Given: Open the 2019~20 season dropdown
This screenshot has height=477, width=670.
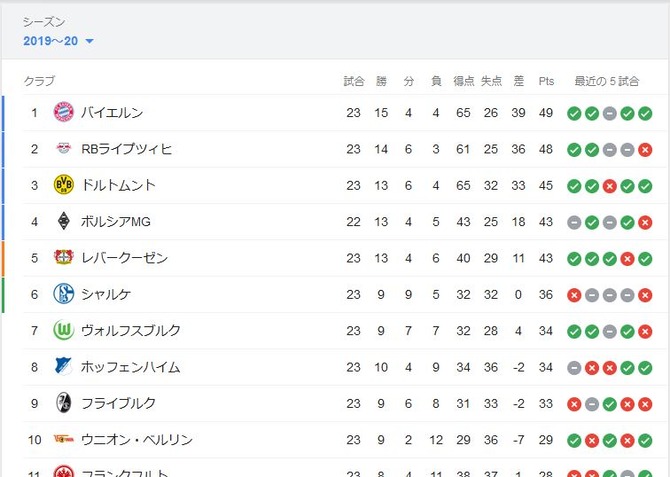Looking at the screenshot, I should pyautogui.click(x=58, y=41).
